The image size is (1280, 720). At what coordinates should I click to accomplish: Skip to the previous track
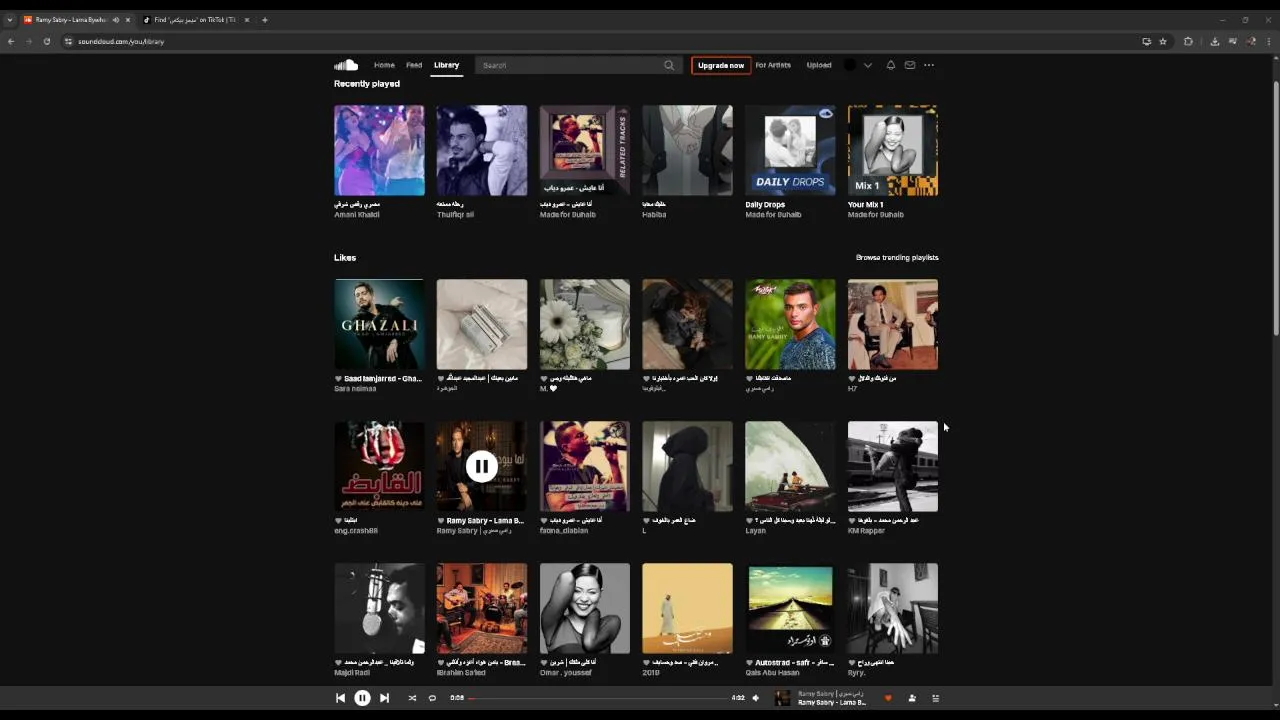point(340,698)
